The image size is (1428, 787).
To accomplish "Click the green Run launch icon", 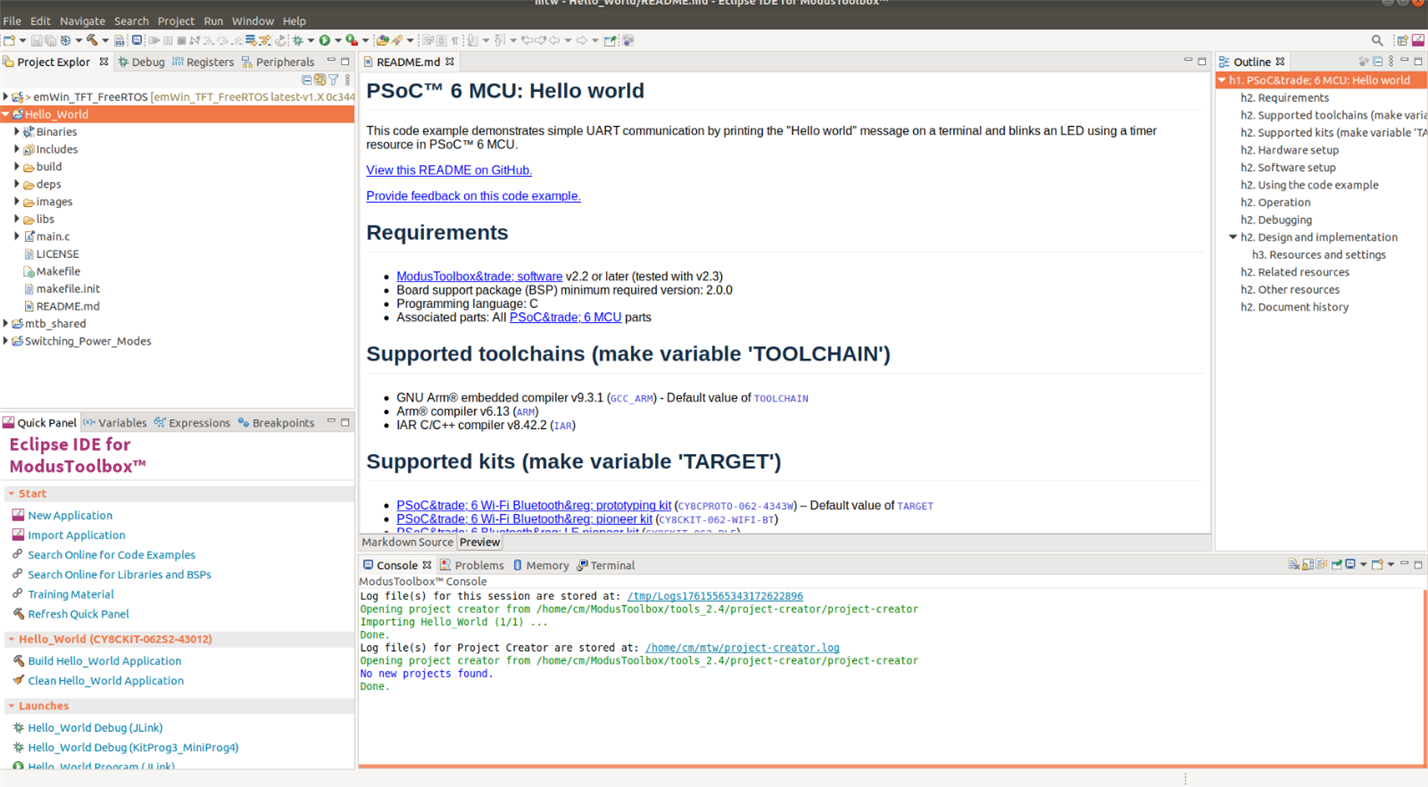I will 325,41.
